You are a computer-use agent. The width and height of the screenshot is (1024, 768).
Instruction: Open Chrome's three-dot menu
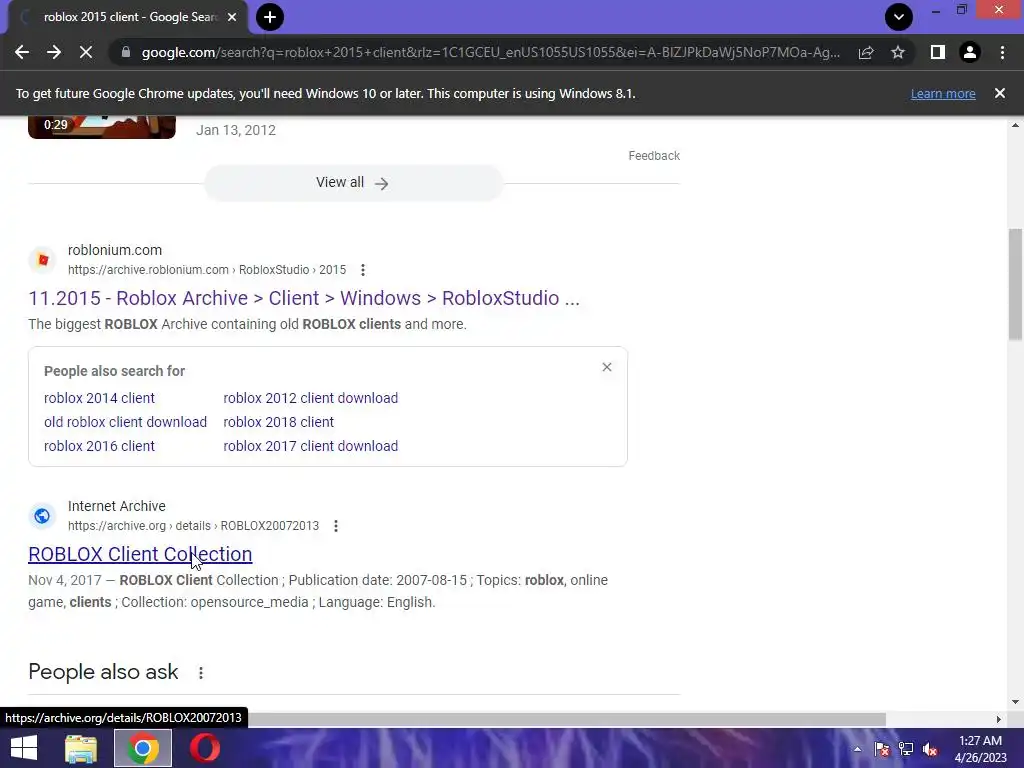click(1002, 52)
